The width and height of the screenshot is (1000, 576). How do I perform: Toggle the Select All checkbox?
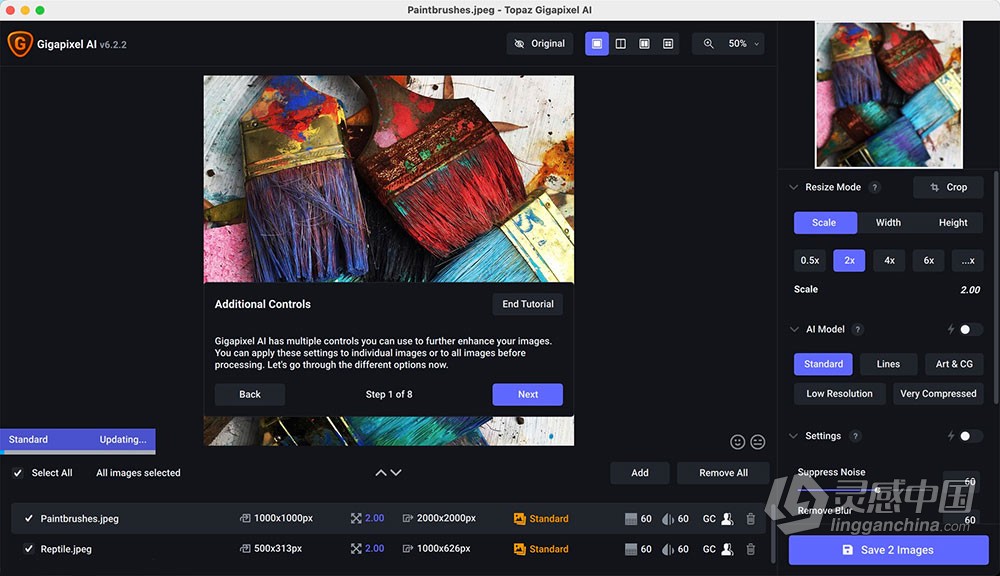pos(18,473)
